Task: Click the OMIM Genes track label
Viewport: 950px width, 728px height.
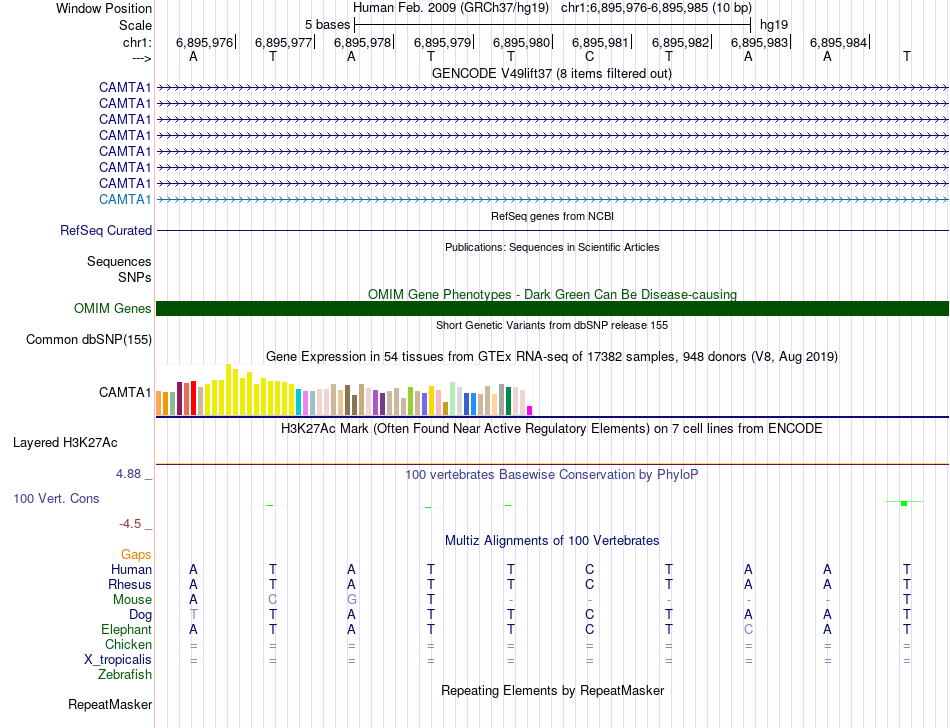Action: 112,308
